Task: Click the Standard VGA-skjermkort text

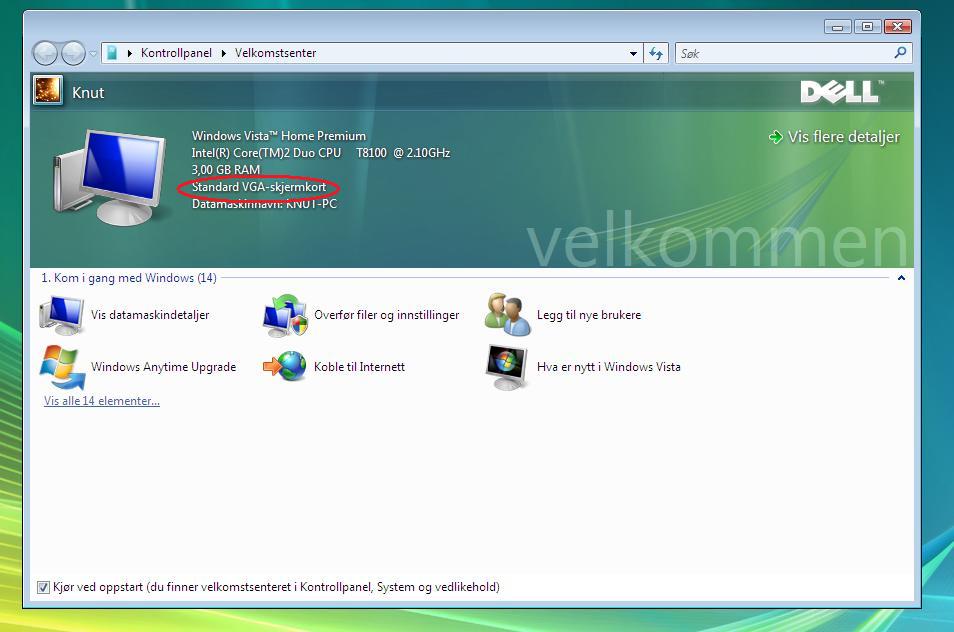Action: pos(259,187)
